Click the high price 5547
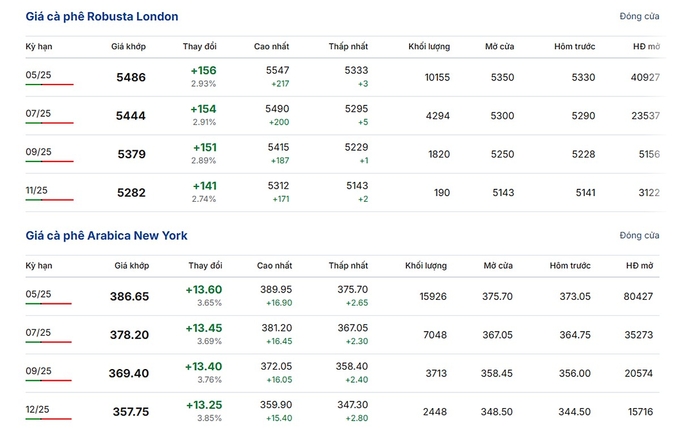Image resolution: width=680 pixels, height=428 pixels. 278,70
